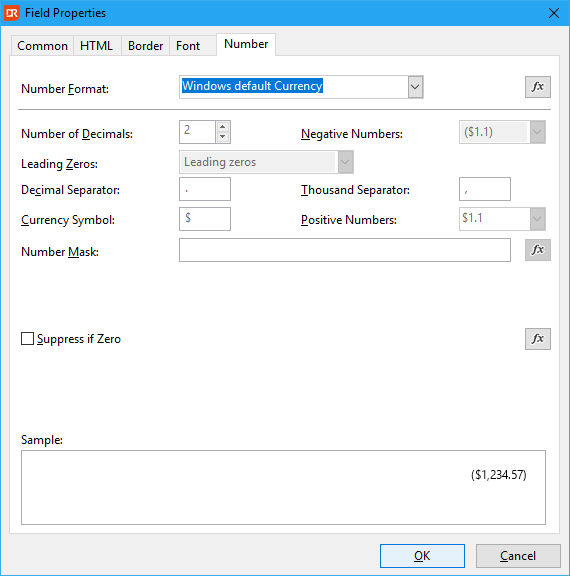Viewport: 570px width, 576px height.
Task: Click the Cancel button
Action: coord(518,556)
